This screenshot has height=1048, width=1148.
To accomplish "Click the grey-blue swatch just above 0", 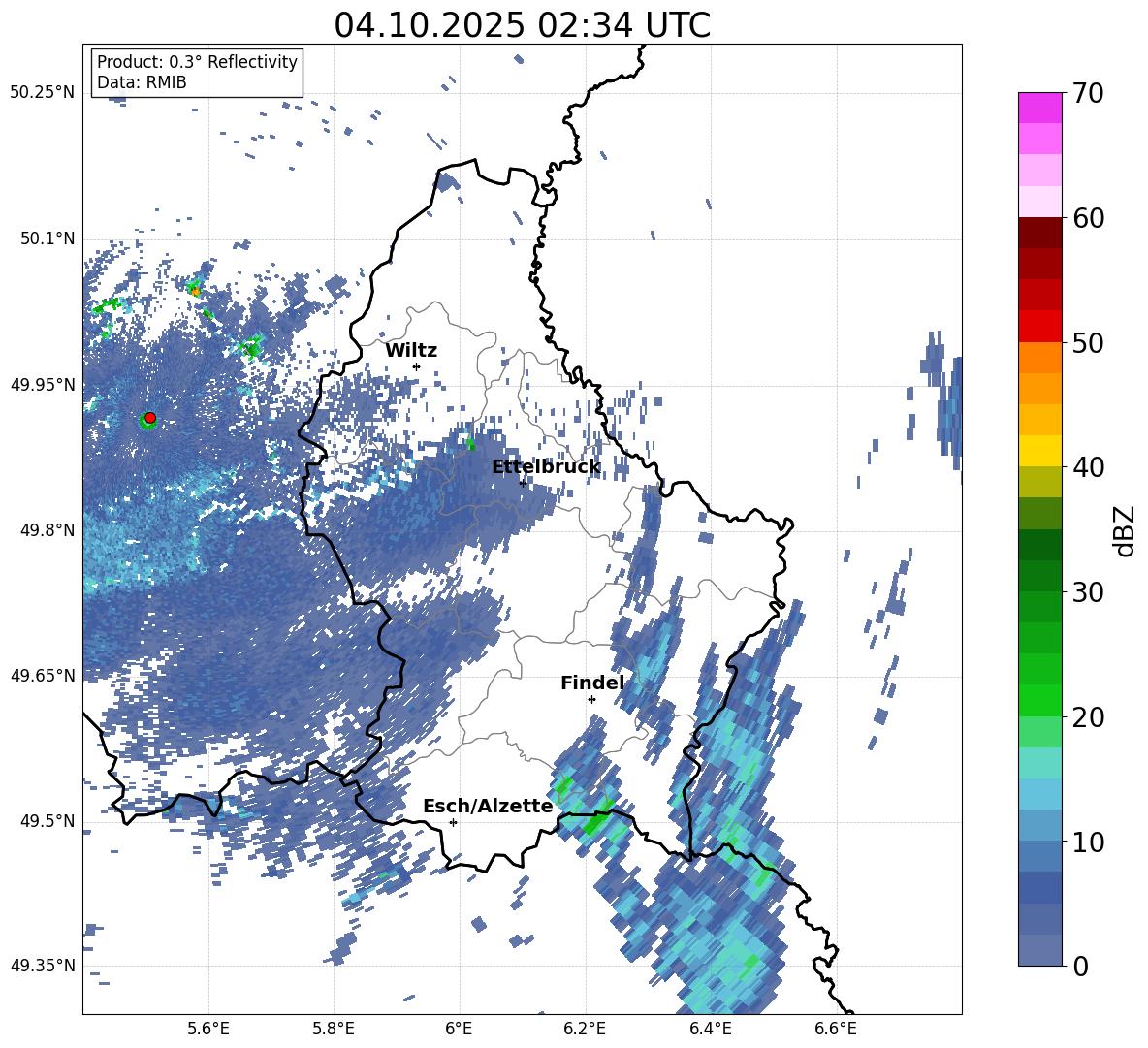I will coord(1039,950).
